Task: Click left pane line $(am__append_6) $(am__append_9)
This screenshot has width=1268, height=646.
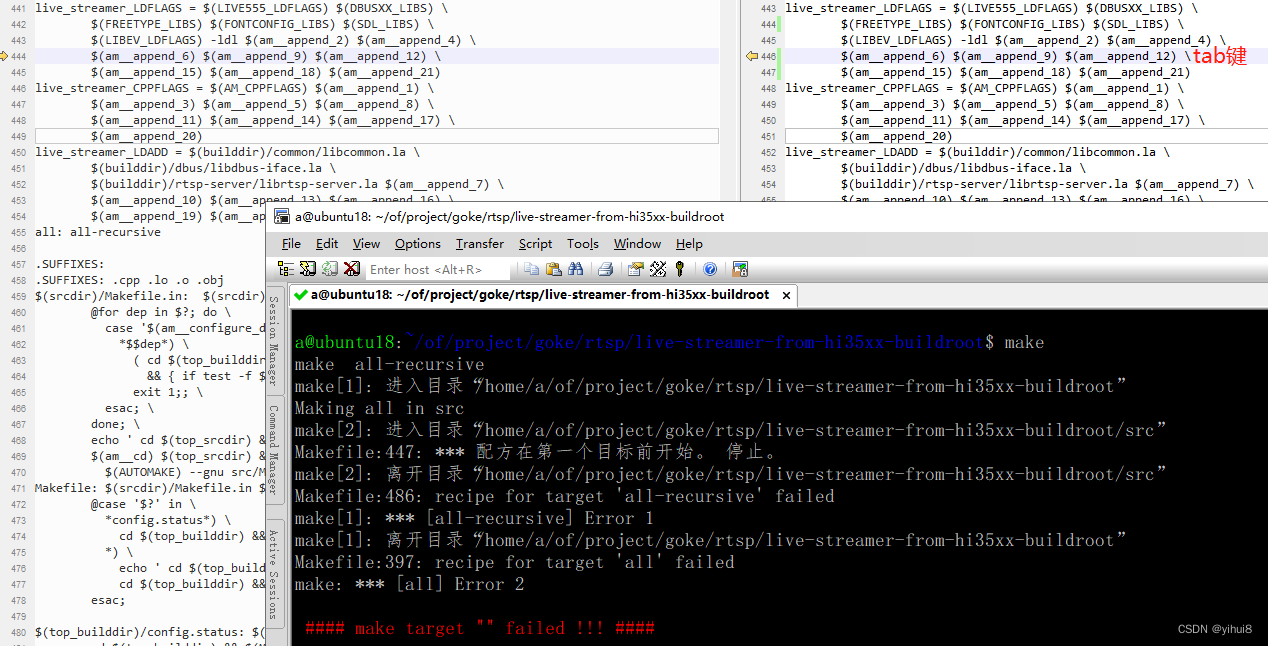Action: (x=265, y=56)
